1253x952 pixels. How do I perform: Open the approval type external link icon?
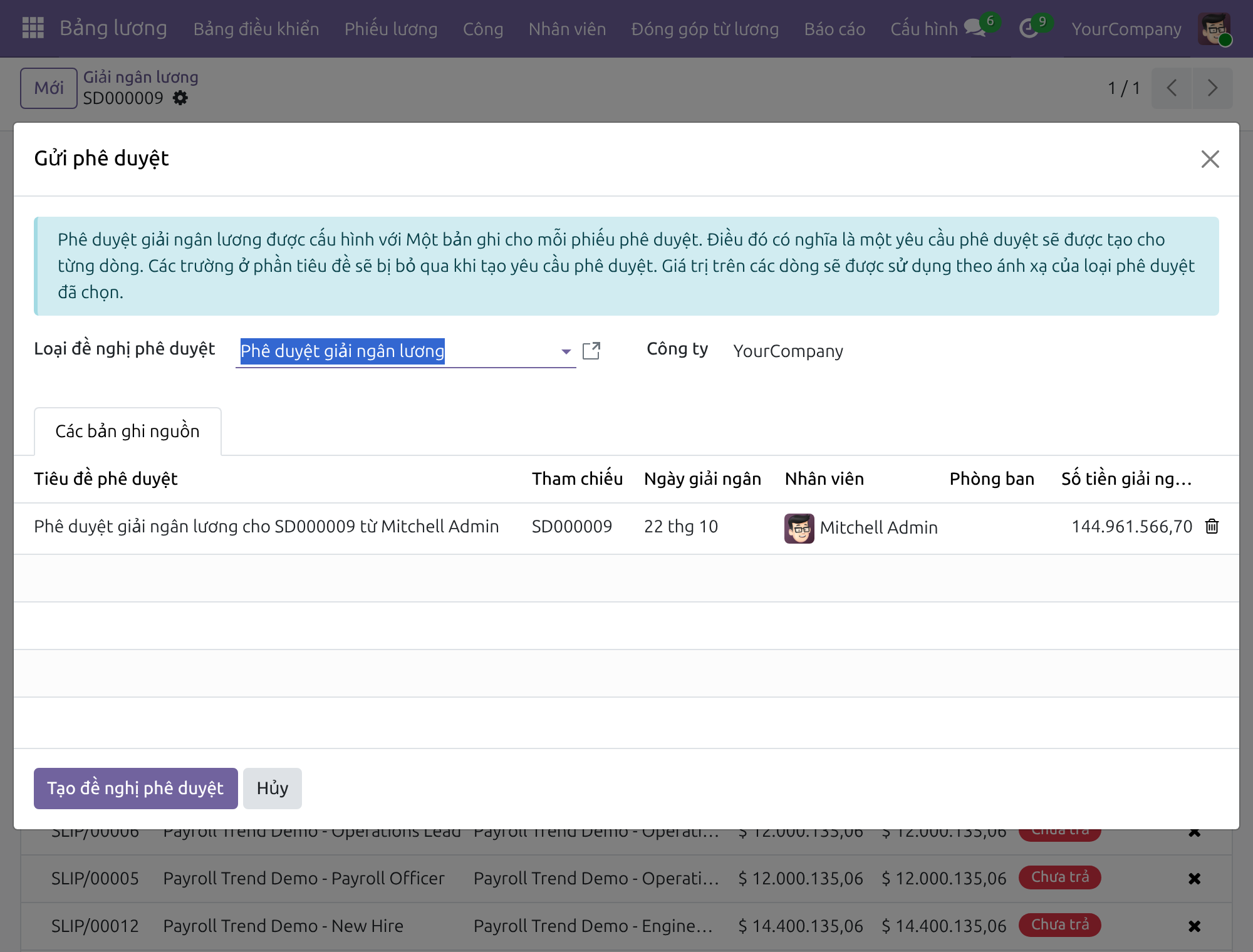click(591, 351)
